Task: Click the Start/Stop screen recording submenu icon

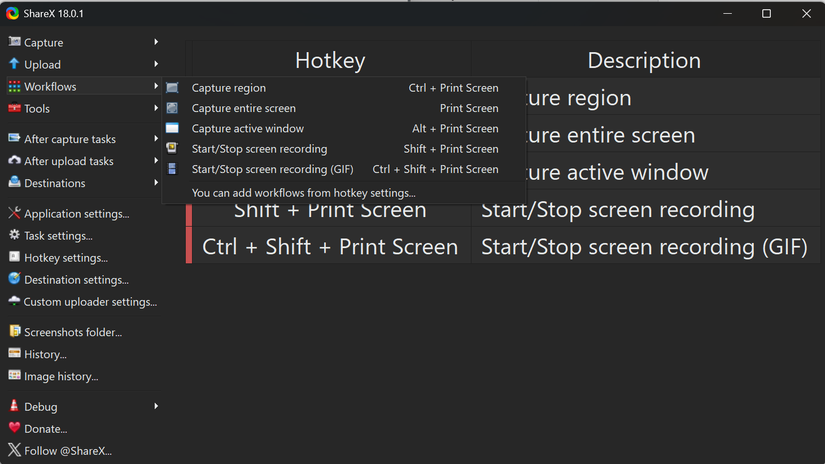Action: (172, 148)
